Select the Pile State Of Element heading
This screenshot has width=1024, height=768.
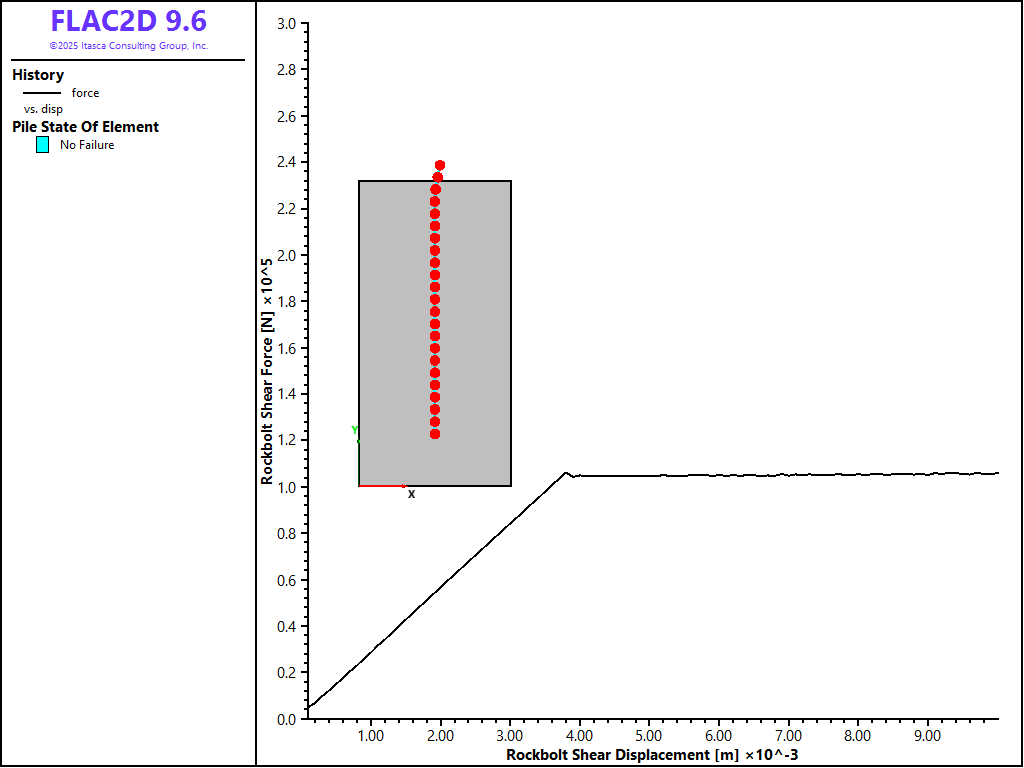point(85,127)
